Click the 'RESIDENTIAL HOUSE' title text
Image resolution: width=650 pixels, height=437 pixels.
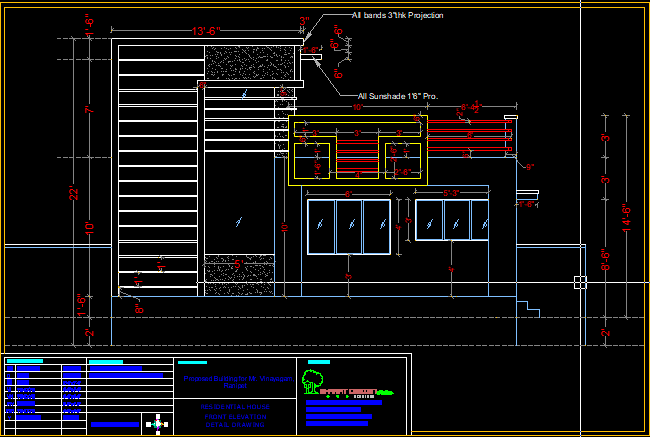pyautogui.click(x=235, y=407)
